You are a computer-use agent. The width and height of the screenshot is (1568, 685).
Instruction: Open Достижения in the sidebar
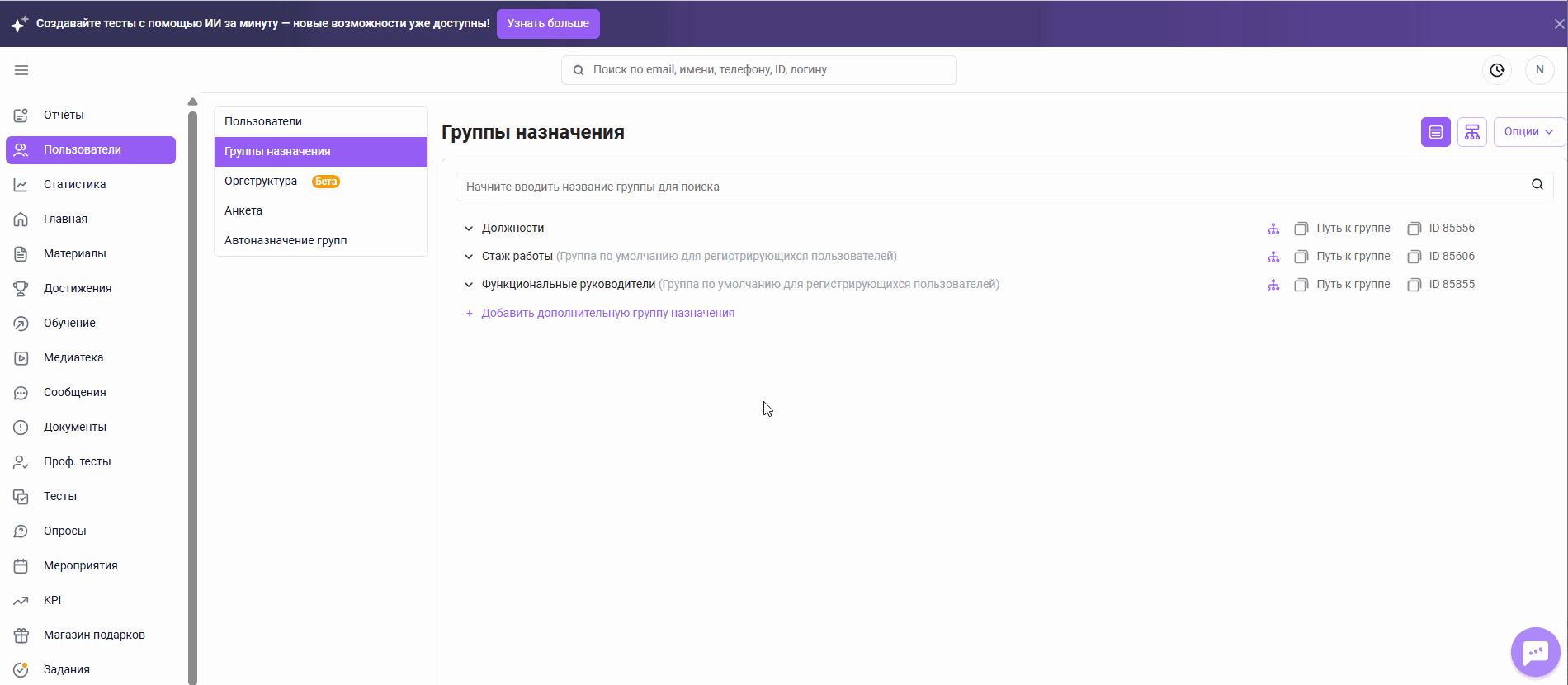click(91, 288)
